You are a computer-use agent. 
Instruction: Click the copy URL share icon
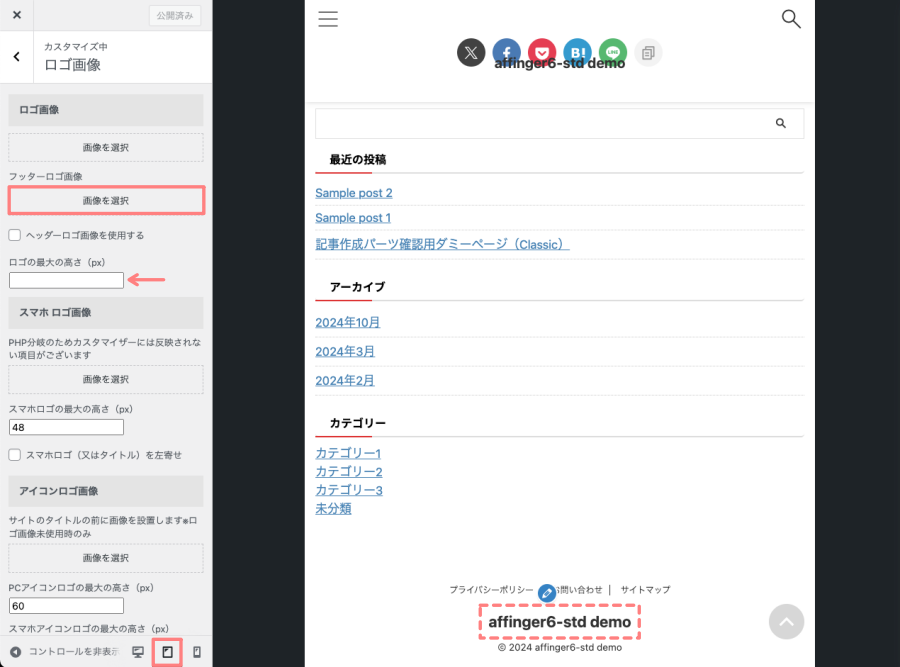click(648, 52)
